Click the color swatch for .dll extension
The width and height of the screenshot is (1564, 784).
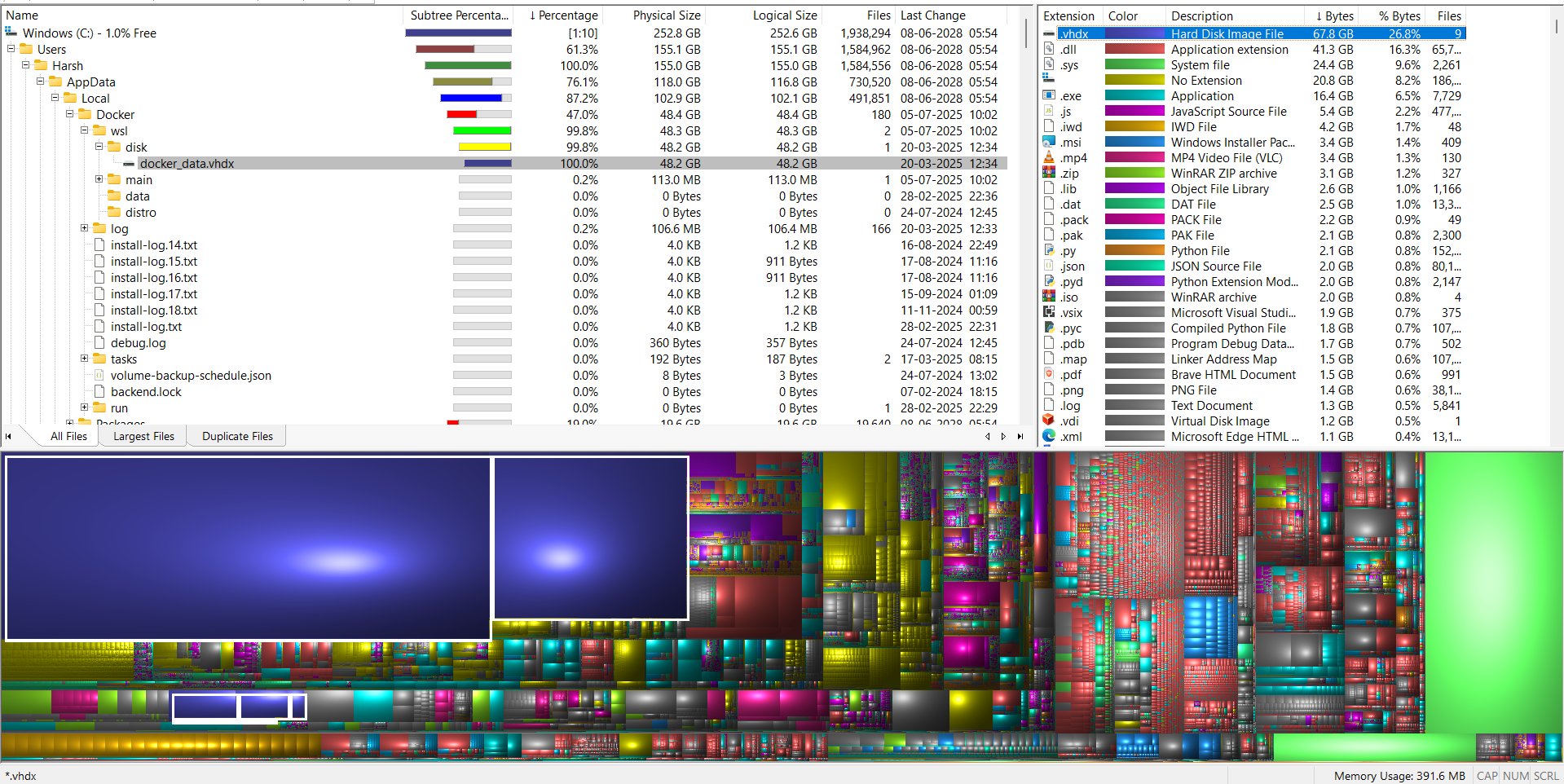pos(1134,50)
